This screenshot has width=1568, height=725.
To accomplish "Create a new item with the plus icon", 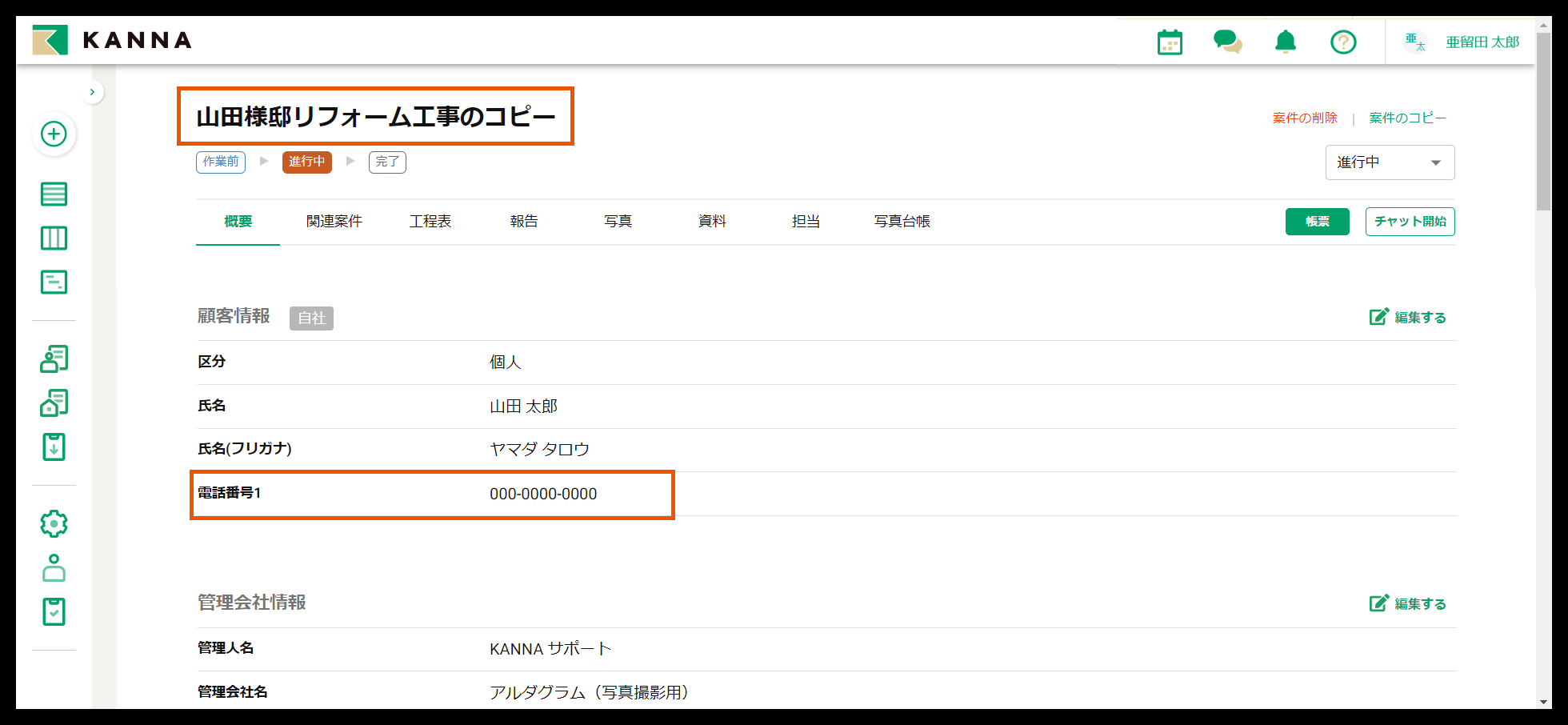I will tap(54, 134).
